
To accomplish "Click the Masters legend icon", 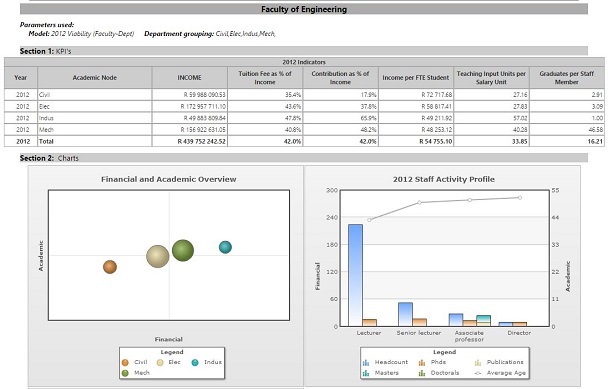I will [x=366, y=373].
